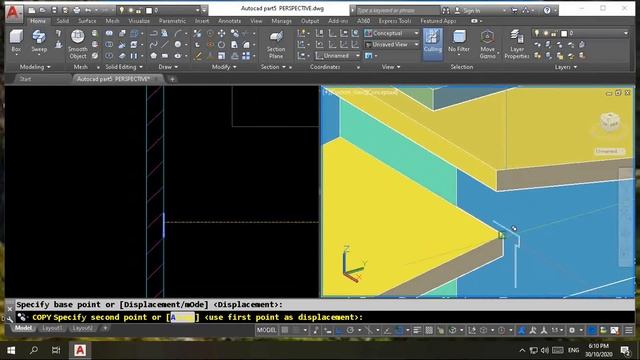Click the Array option in command line

(182, 317)
